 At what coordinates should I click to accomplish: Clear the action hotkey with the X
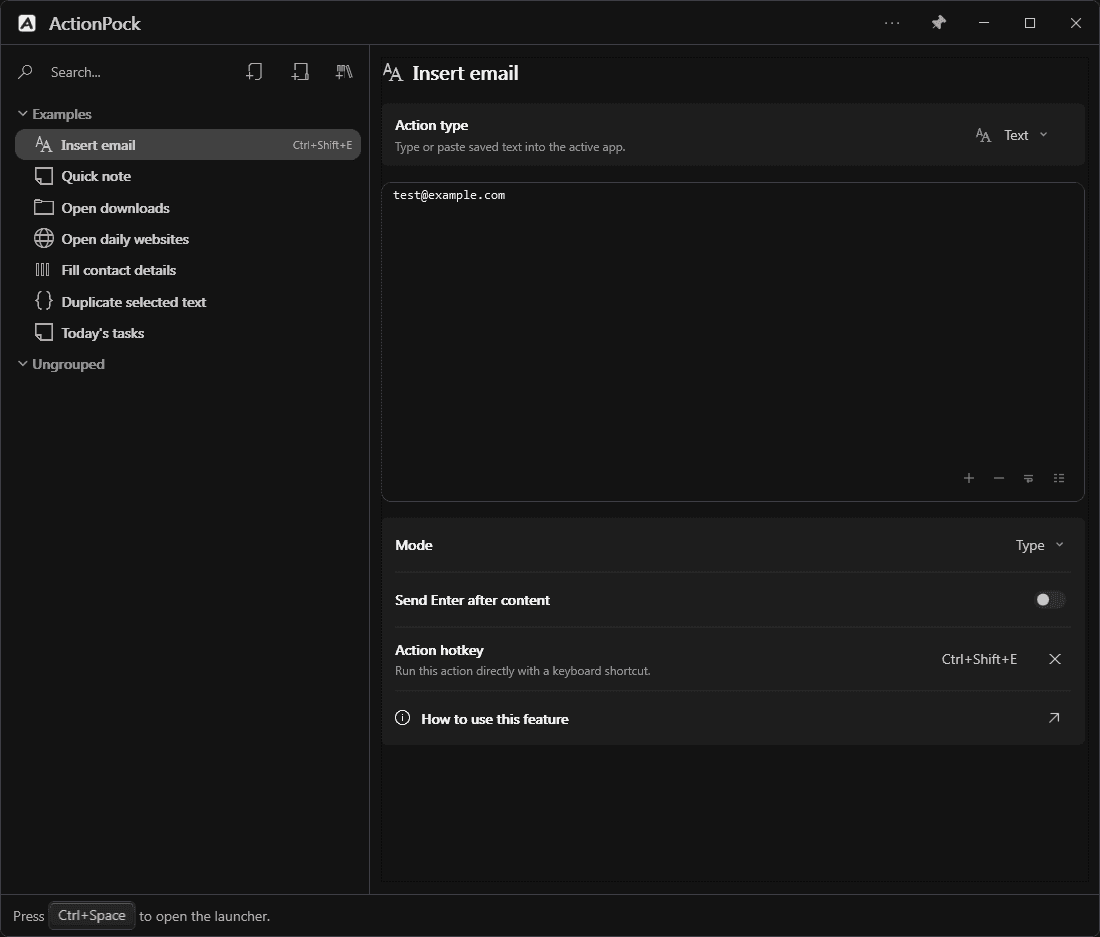(1054, 659)
